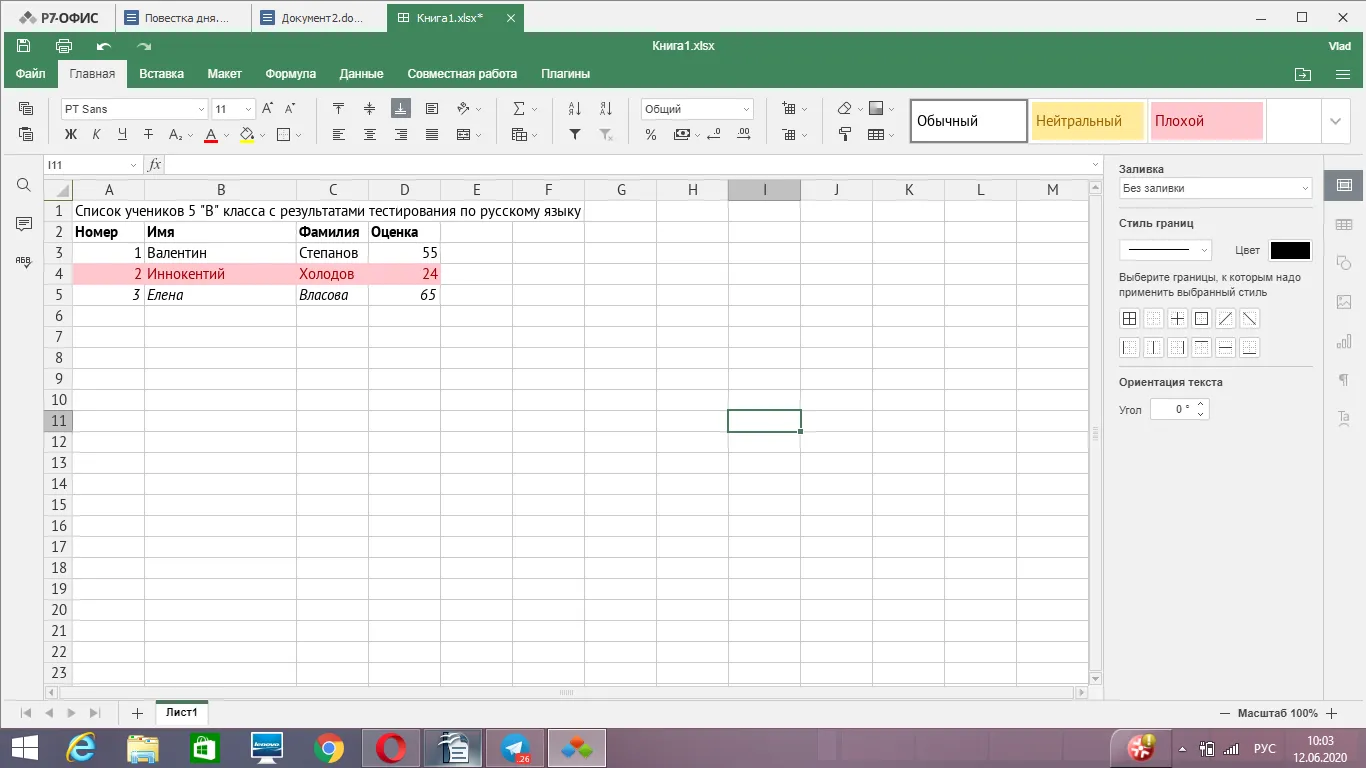This screenshot has width=1366, height=768.
Task: Expand the Общий number format dropdown
Action: pos(697,109)
